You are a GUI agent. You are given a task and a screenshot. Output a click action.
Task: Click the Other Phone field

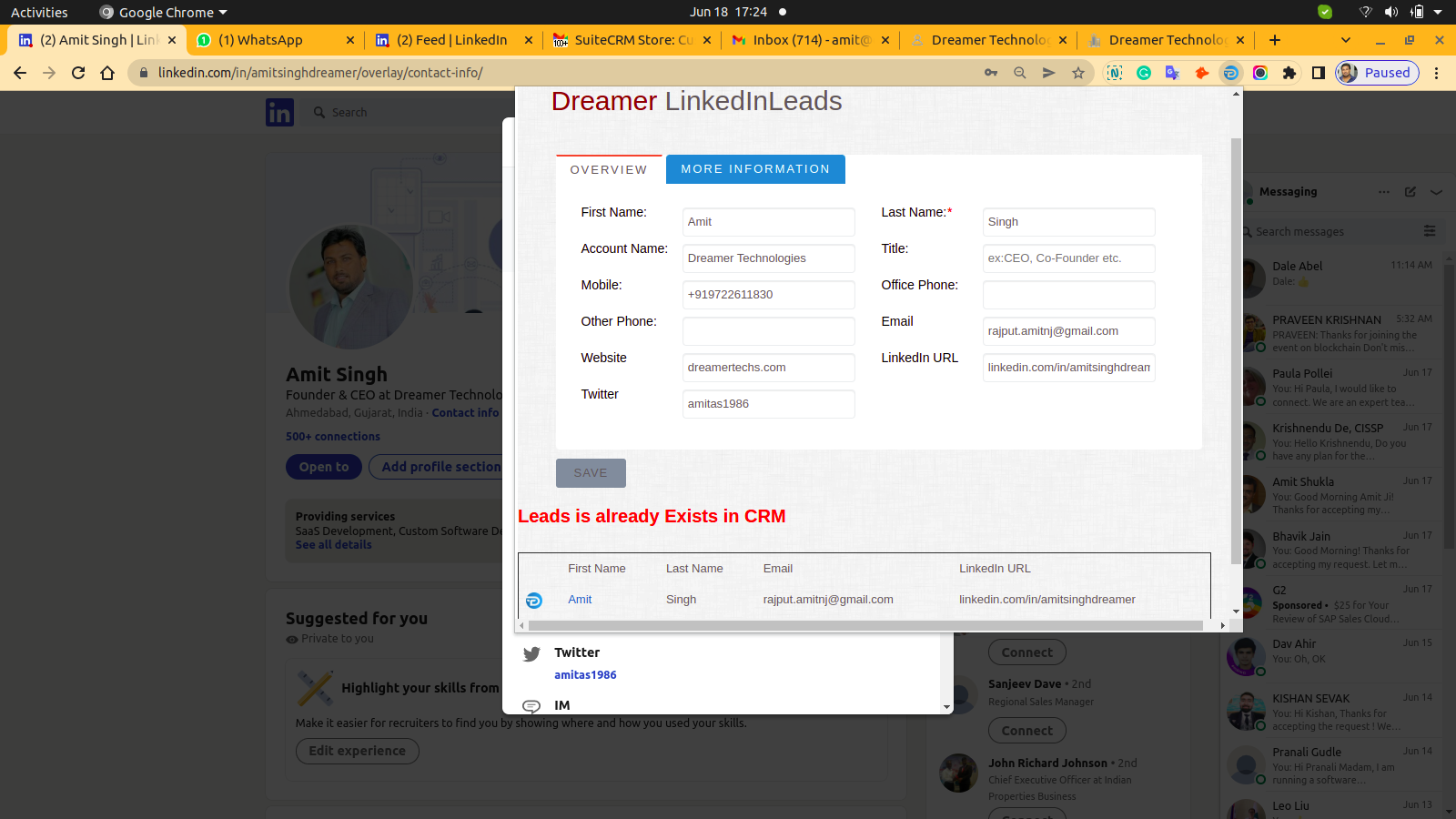(769, 331)
